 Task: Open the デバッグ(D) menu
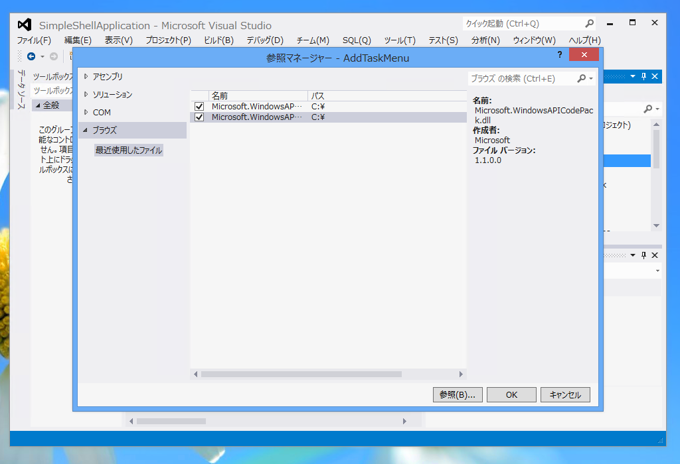pos(265,40)
